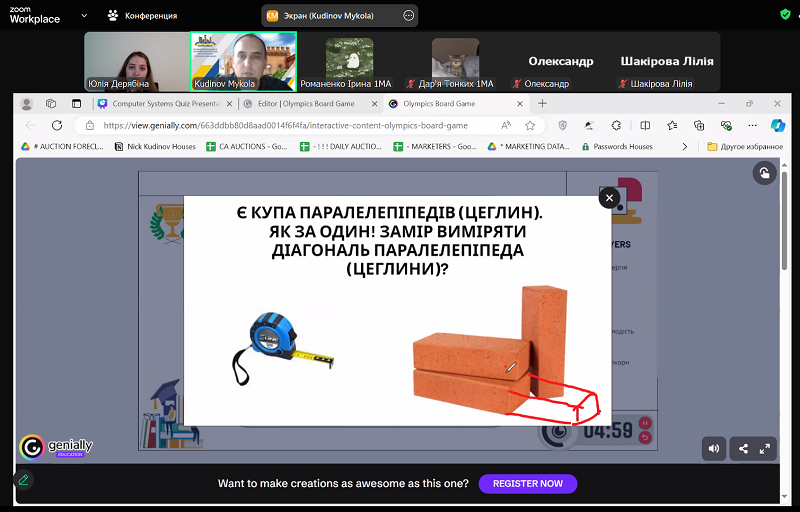The height and width of the screenshot is (512, 800).
Task: Pause the countdown timer
Action: click(x=645, y=423)
